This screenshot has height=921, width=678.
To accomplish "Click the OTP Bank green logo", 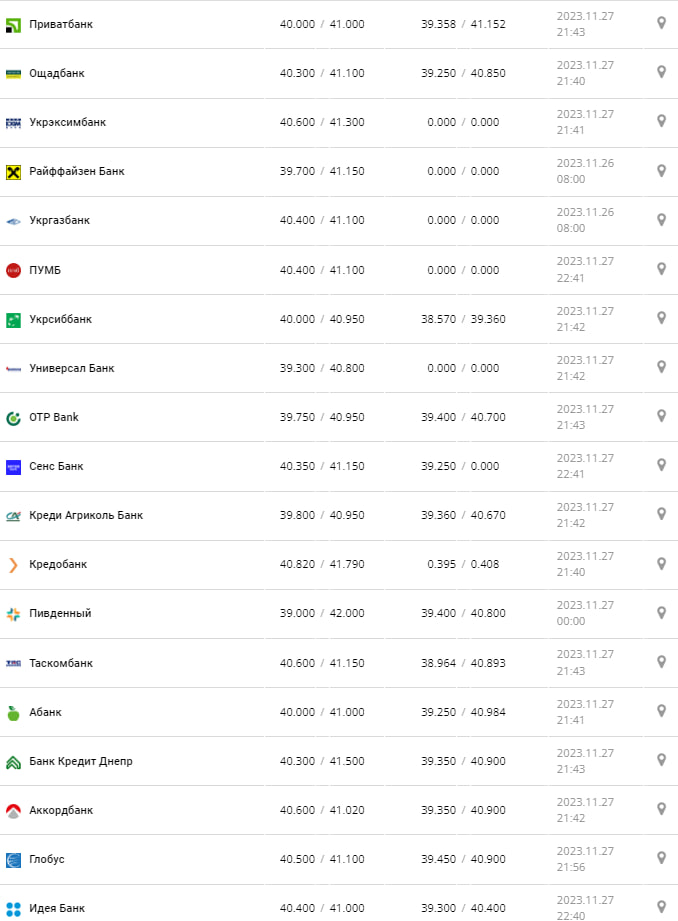I will [14, 417].
